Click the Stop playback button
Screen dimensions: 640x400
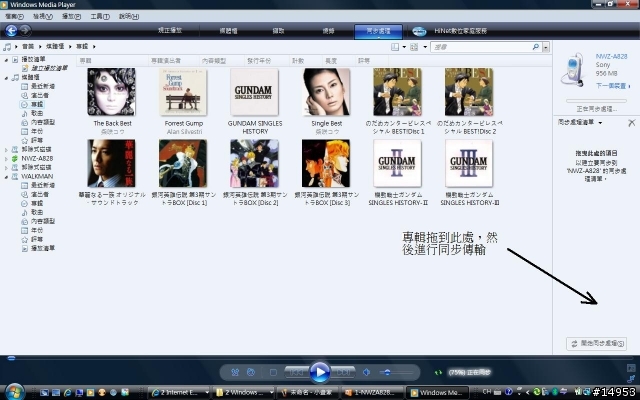click(273, 372)
